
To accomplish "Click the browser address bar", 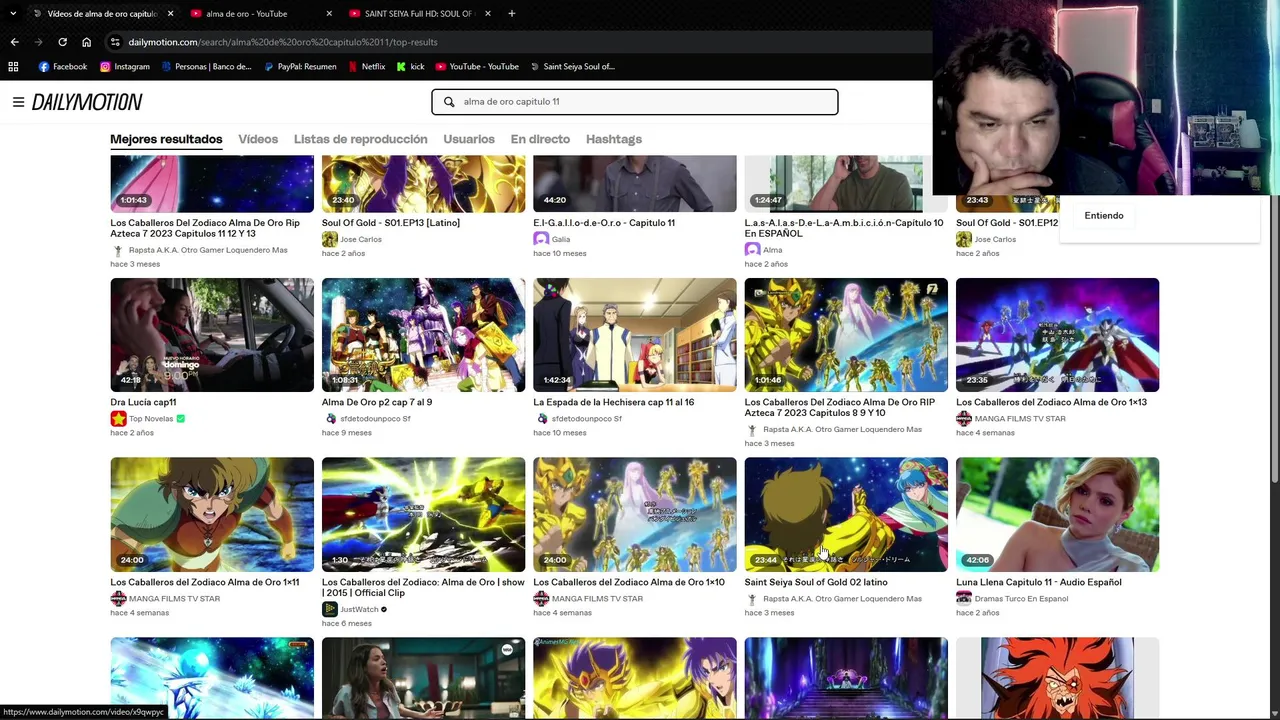I will click(520, 42).
